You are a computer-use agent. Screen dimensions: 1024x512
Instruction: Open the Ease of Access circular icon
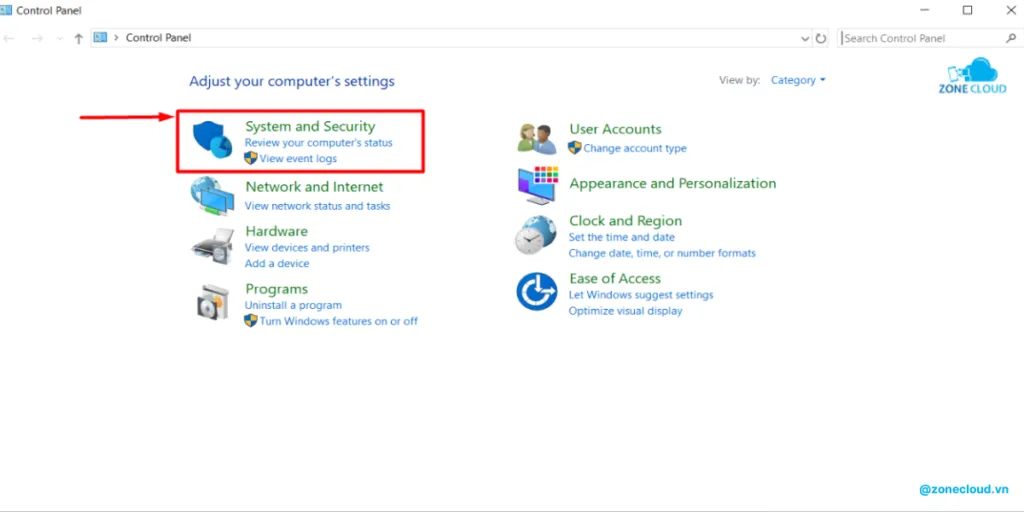[536, 291]
